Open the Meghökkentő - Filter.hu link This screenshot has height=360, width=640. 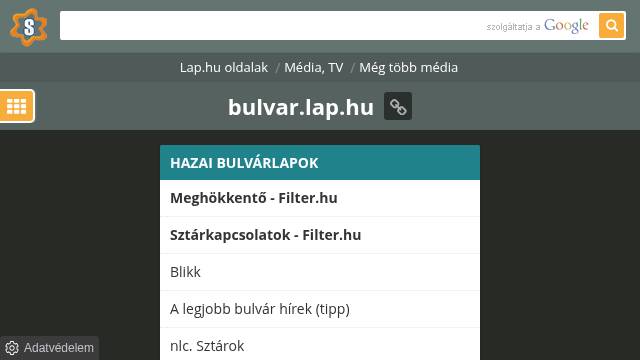click(320, 198)
